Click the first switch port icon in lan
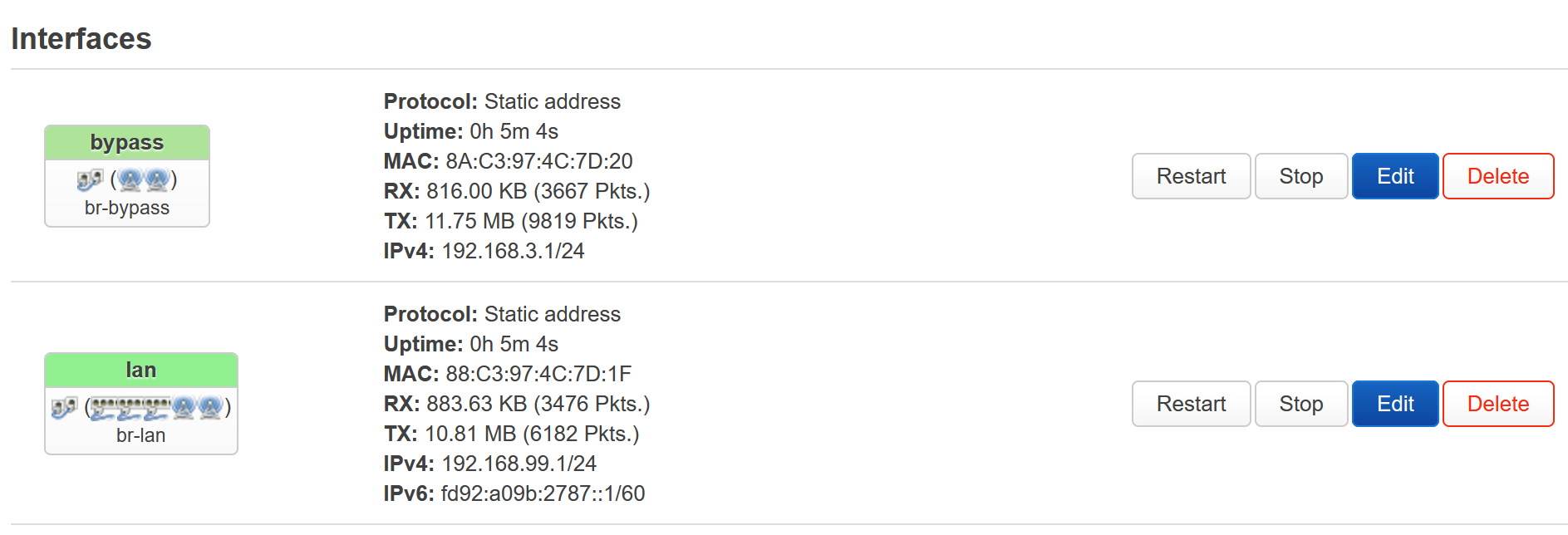Image resolution: width=1568 pixels, height=535 pixels. coord(104,407)
